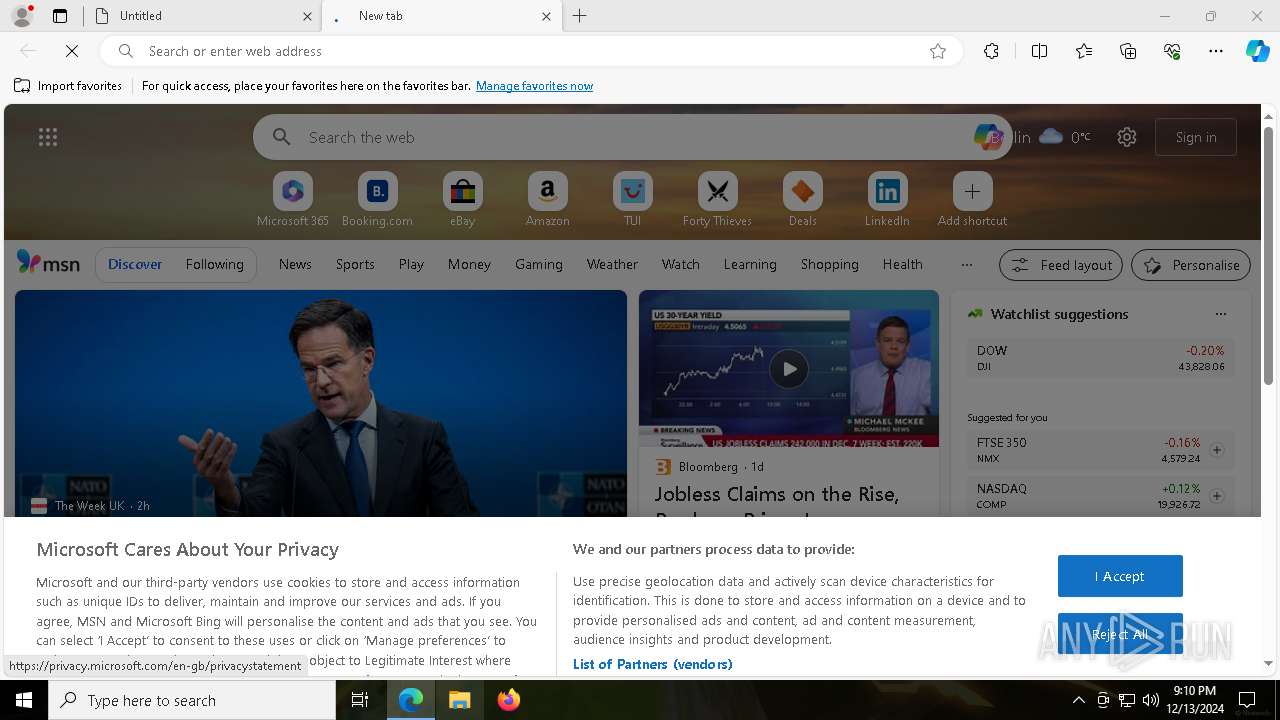Open TUI shortcut

coord(632,200)
